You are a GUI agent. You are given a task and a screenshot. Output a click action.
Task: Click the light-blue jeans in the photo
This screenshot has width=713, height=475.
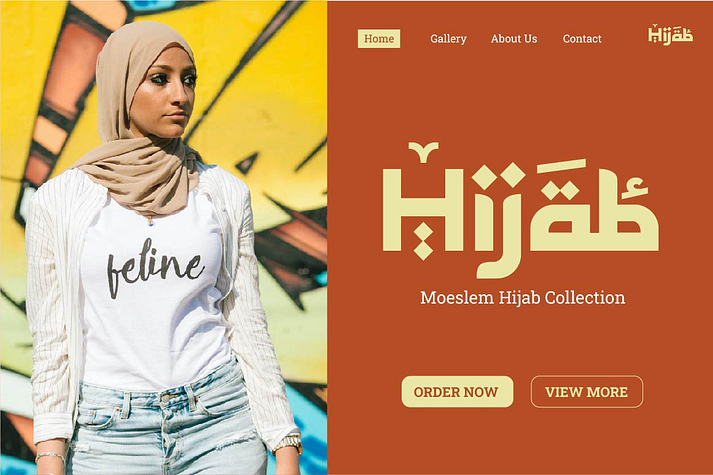[168, 427]
